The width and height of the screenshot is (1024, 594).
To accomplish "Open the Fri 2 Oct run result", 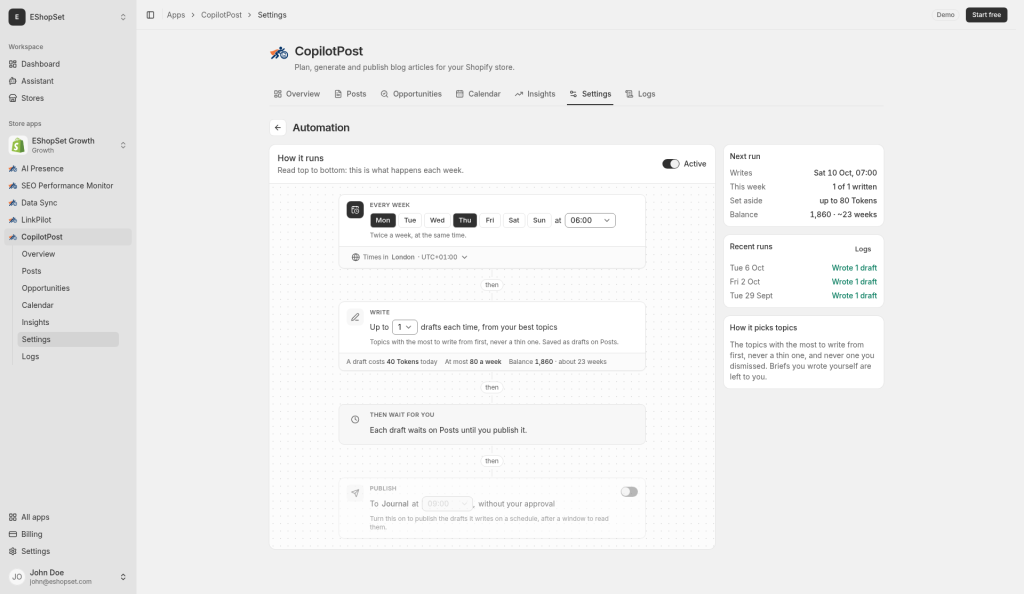I will tap(854, 282).
